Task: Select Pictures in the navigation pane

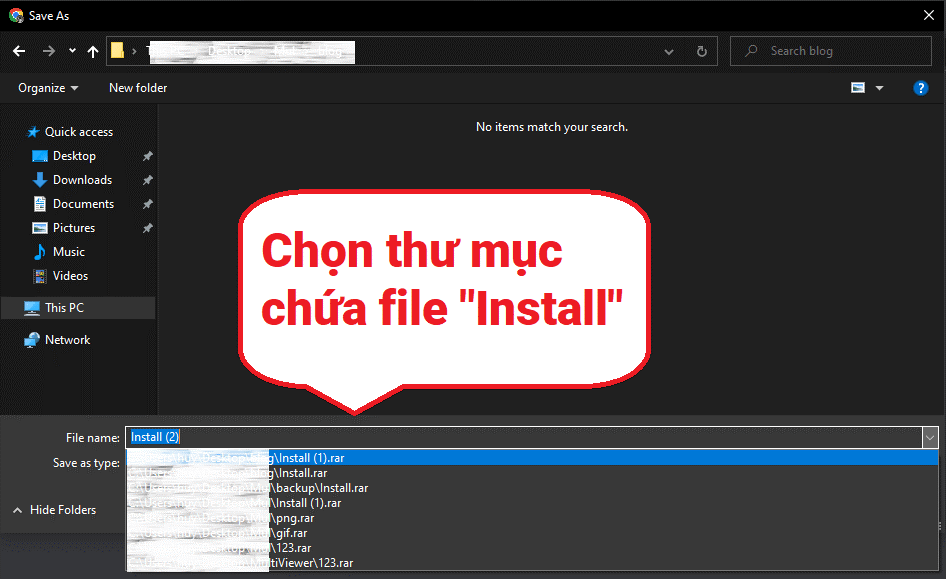Action: [x=74, y=228]
